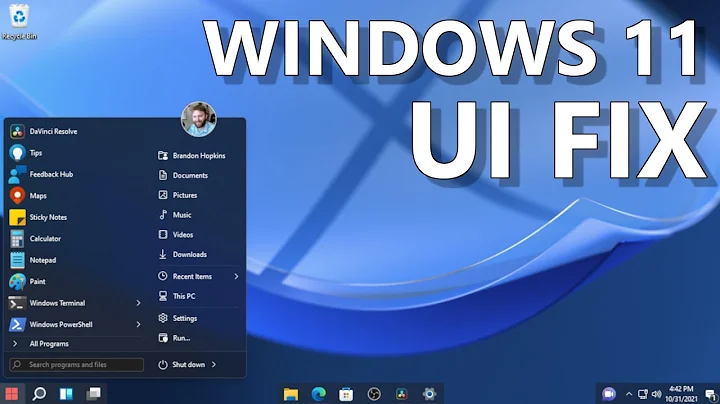Expand Windows PowerShell jump list arrow
Image resolution: width=720 pixels, height=404 pixels.
(138, 325)
